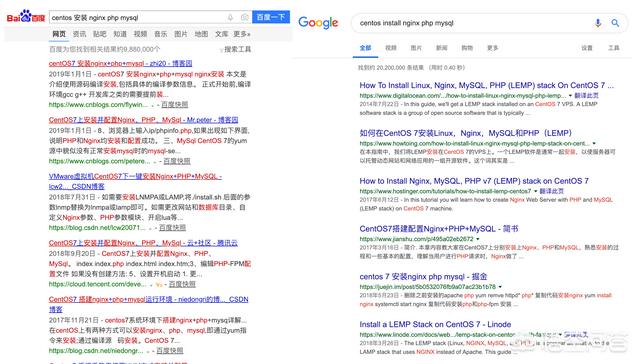Expand the Baidu 更多» menu

point(242,34)
